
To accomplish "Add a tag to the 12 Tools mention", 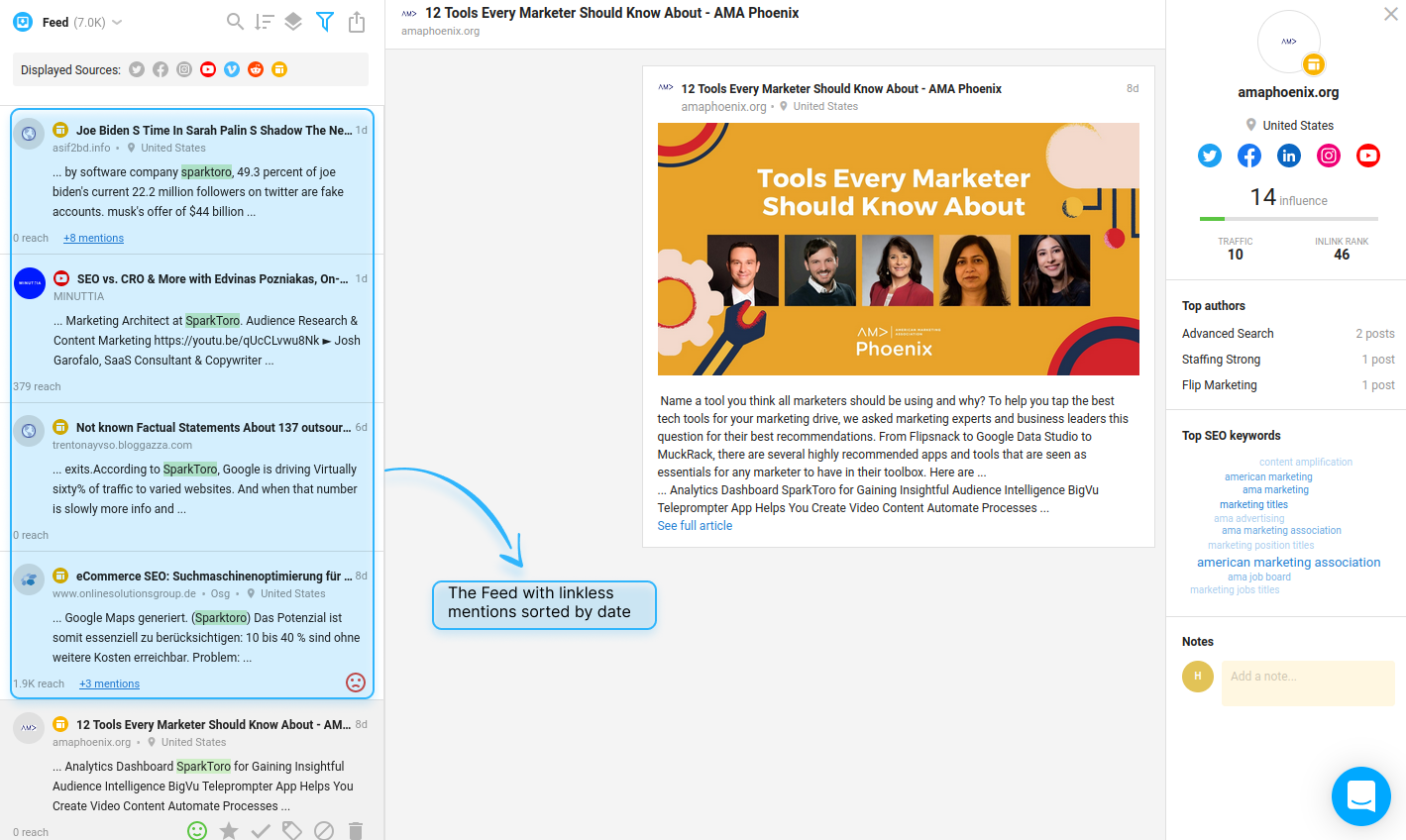I will point(292,830).
